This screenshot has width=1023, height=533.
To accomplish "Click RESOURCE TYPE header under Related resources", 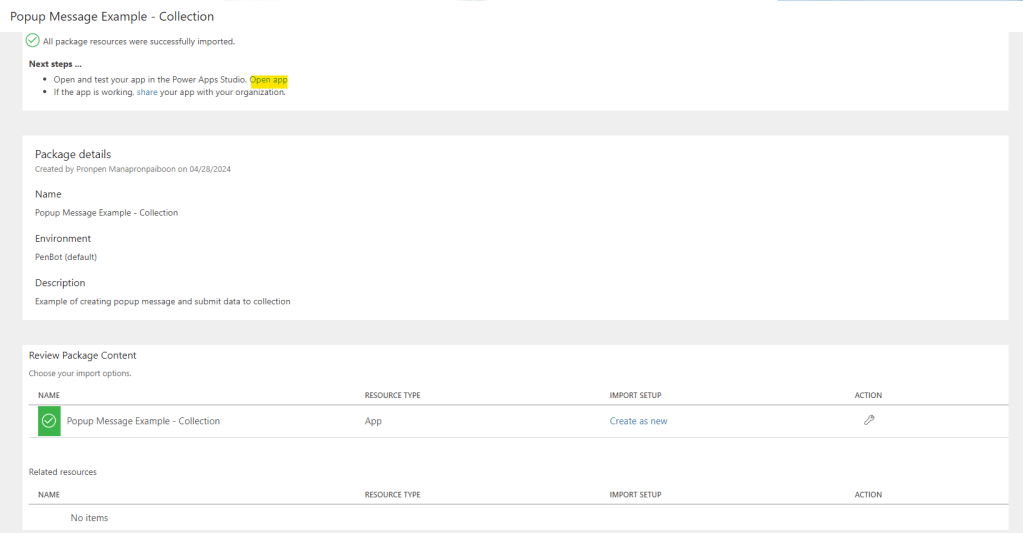I will tap(392, 494).
